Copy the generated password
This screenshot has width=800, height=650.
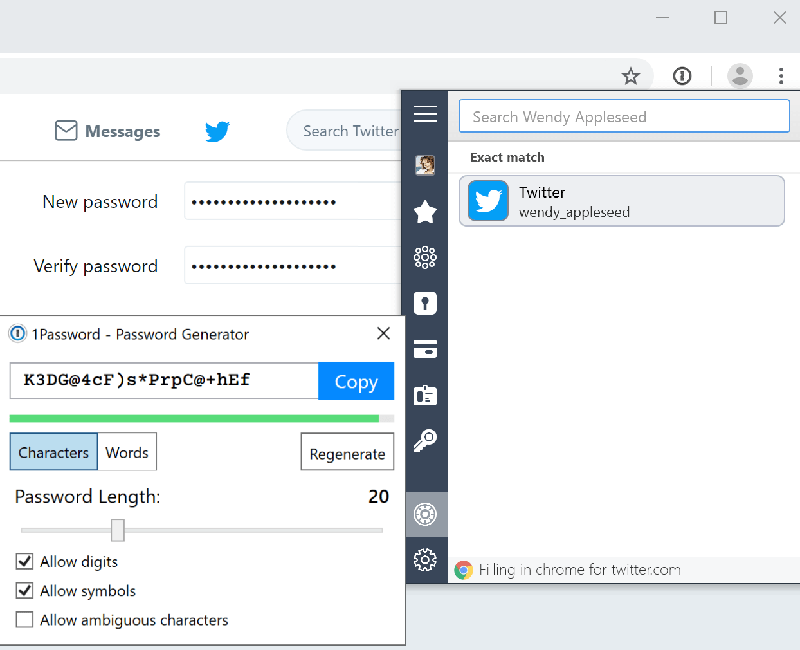[356, 381]
